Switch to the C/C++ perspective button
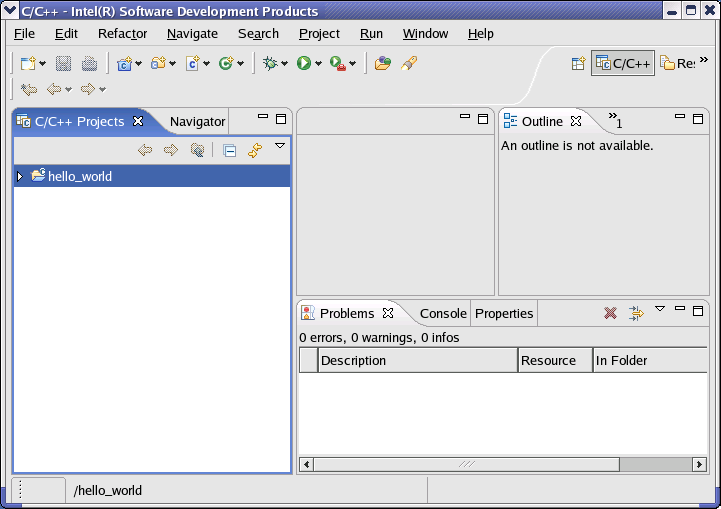The image size is (721, 509). tap(623, 63)
